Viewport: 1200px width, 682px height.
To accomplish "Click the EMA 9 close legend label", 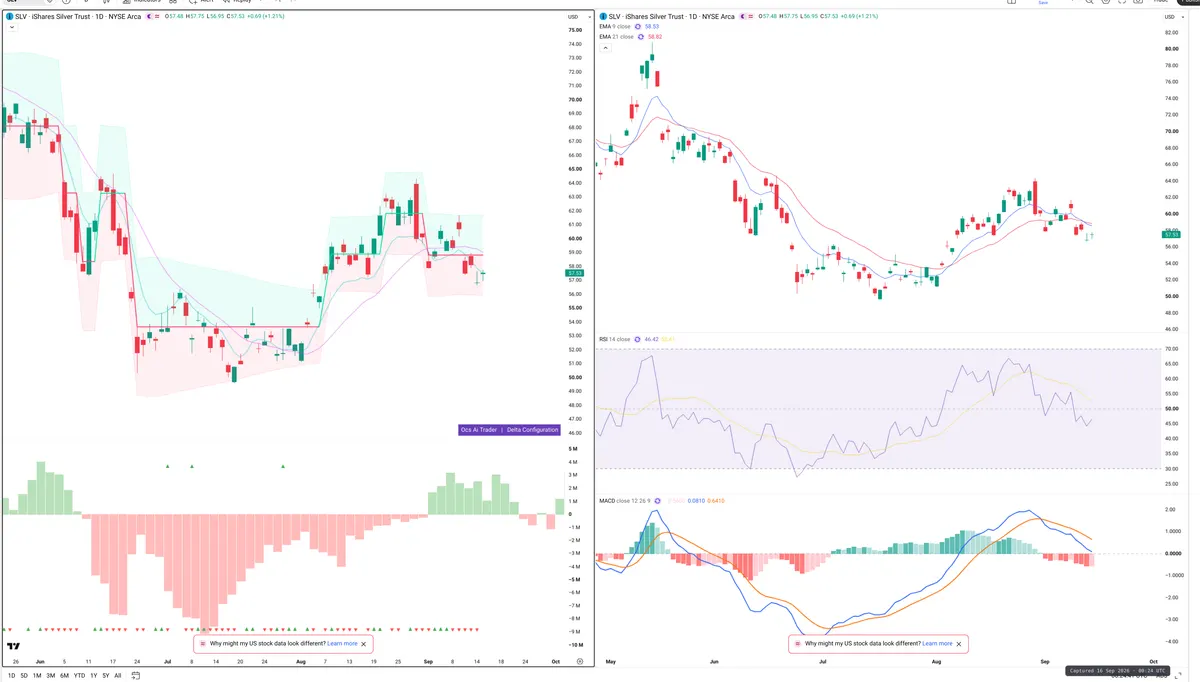I will 616,27.
